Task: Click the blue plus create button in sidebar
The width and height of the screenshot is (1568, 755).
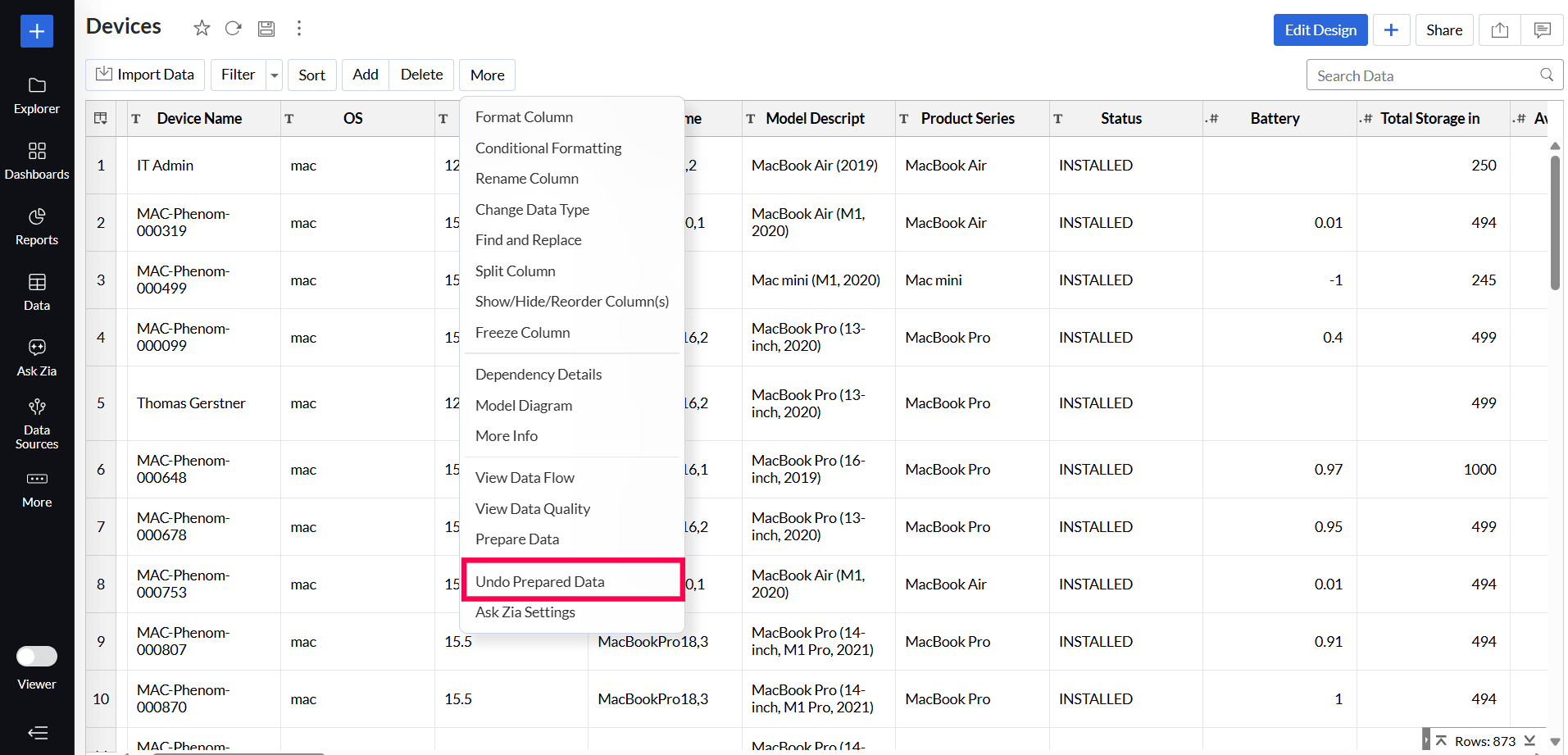Action: 37,31
